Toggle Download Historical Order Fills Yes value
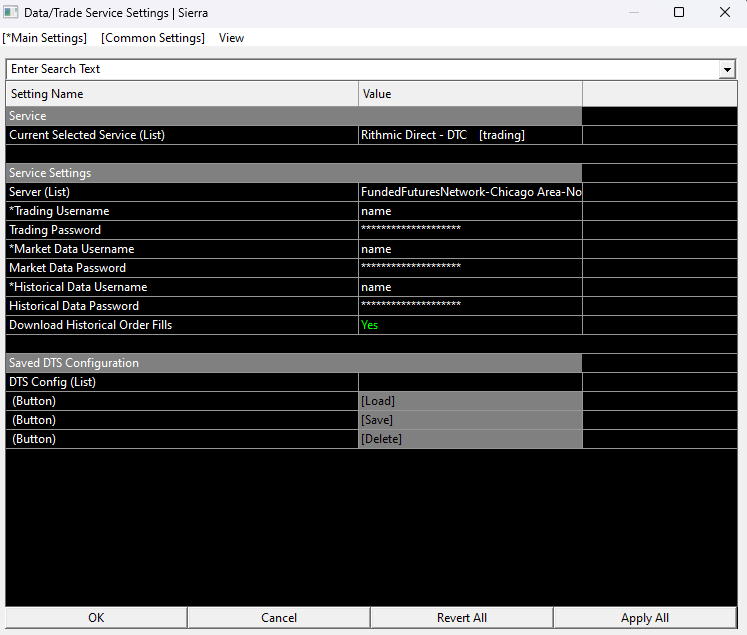The image size is (747, 635). coord(470,325)
